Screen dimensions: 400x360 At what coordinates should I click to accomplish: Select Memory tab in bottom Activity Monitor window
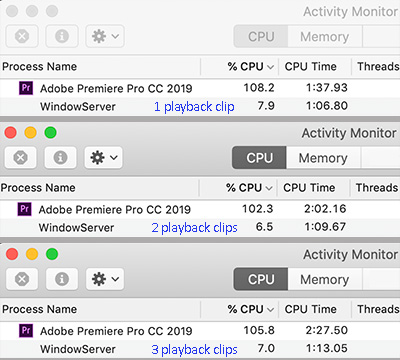point(325,279)
